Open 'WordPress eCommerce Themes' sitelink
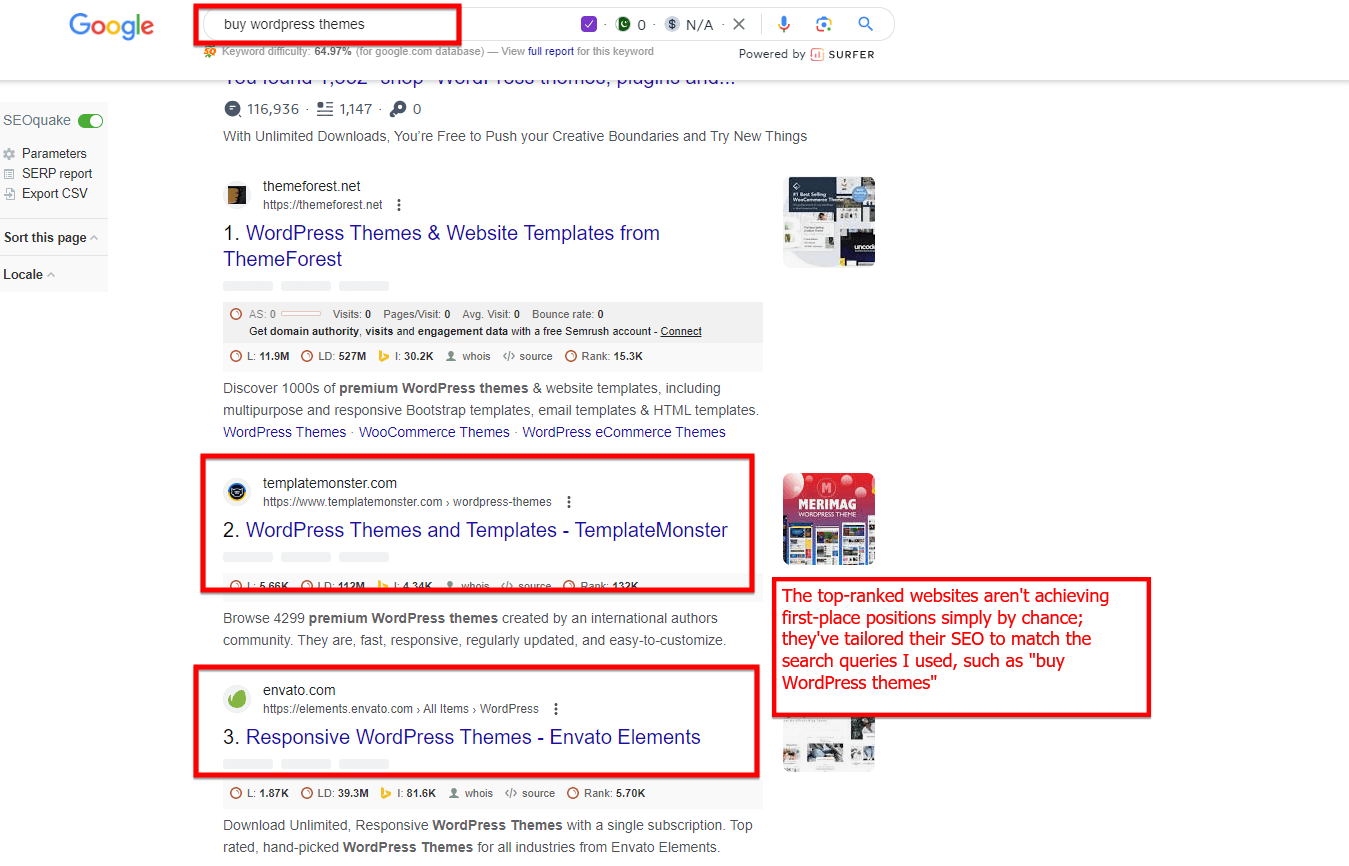The image size is (1349, 866). point(624,432)
